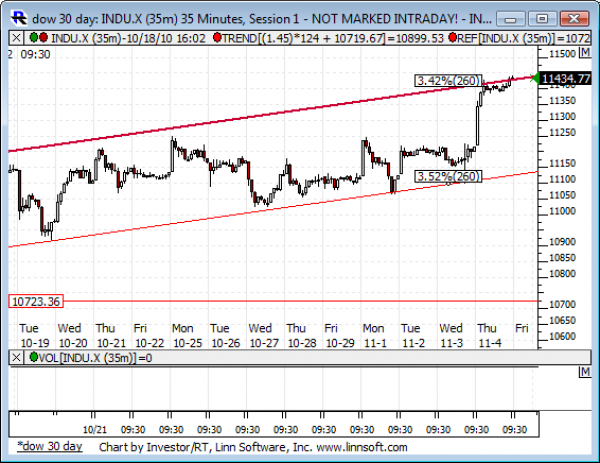Click the 10600 price scale value

click(x=562, y=336)
